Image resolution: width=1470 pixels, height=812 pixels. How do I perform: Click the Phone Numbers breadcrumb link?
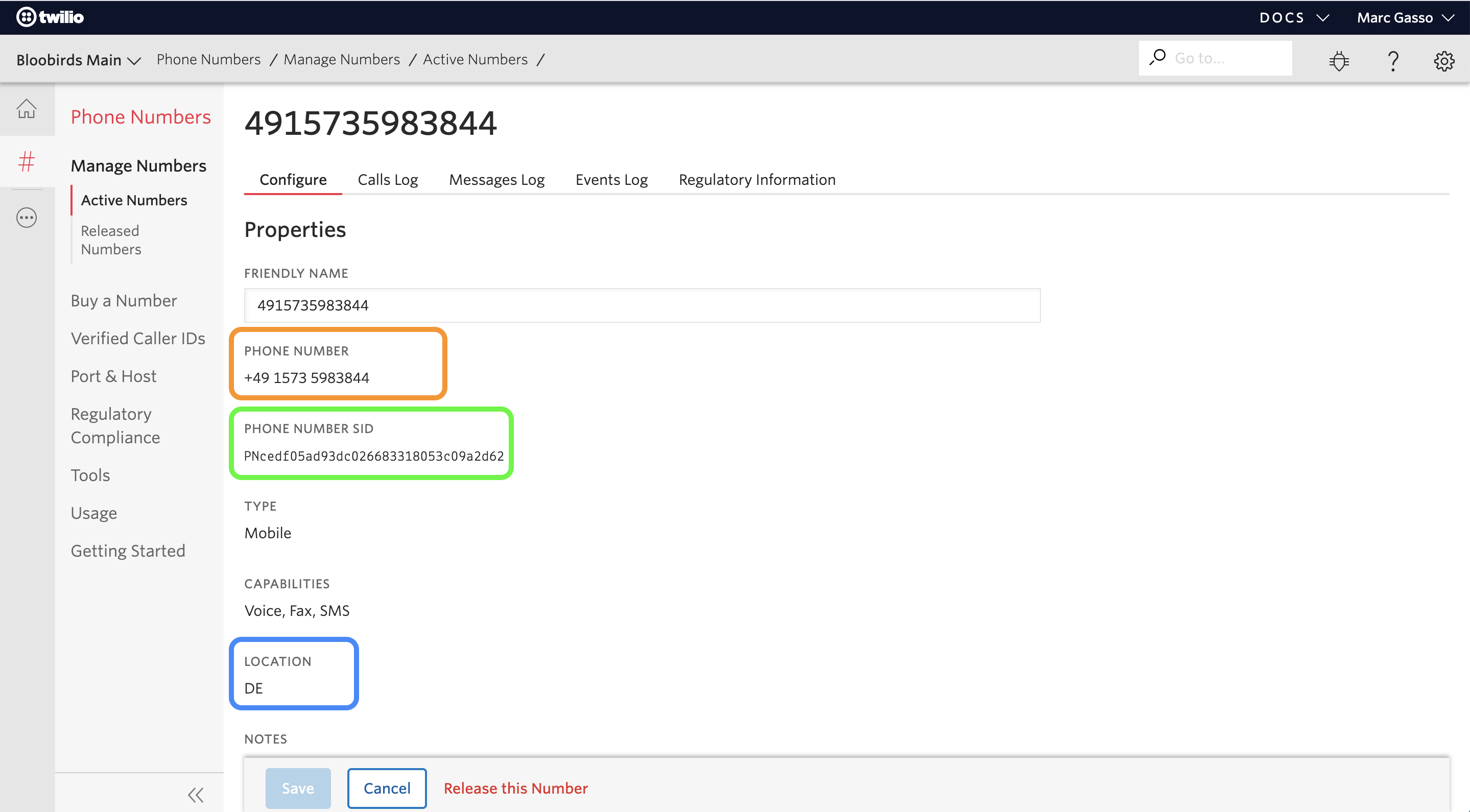208,59
